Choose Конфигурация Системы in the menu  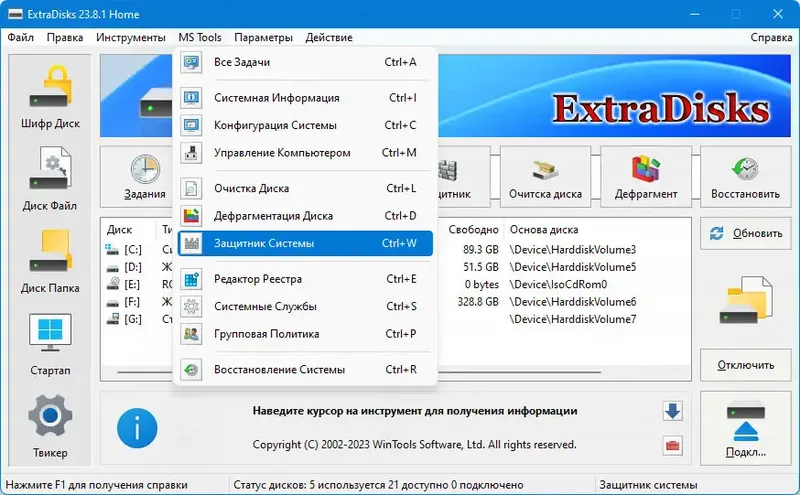[x=305, y=125]
